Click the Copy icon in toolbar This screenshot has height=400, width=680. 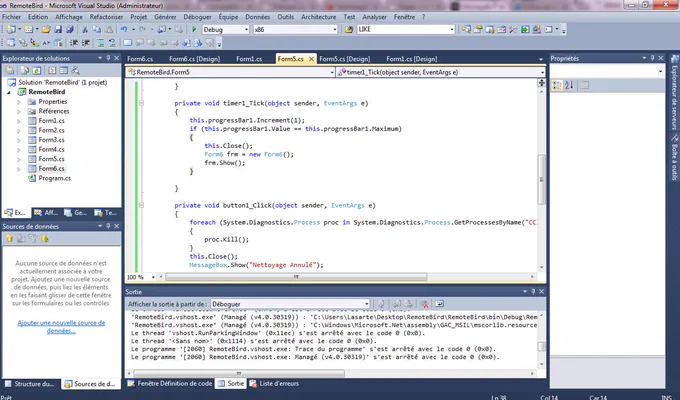pos(97,30)
